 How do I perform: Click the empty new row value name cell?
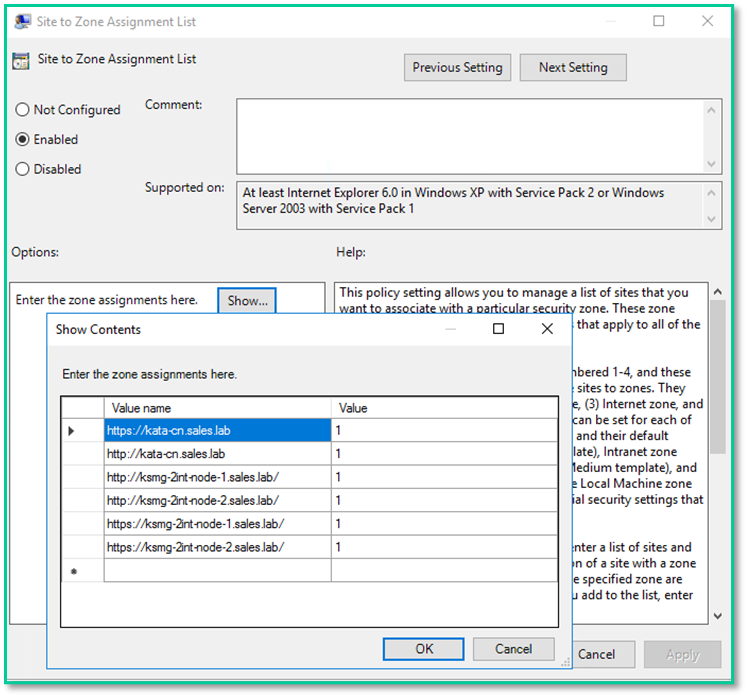point(217,570)
